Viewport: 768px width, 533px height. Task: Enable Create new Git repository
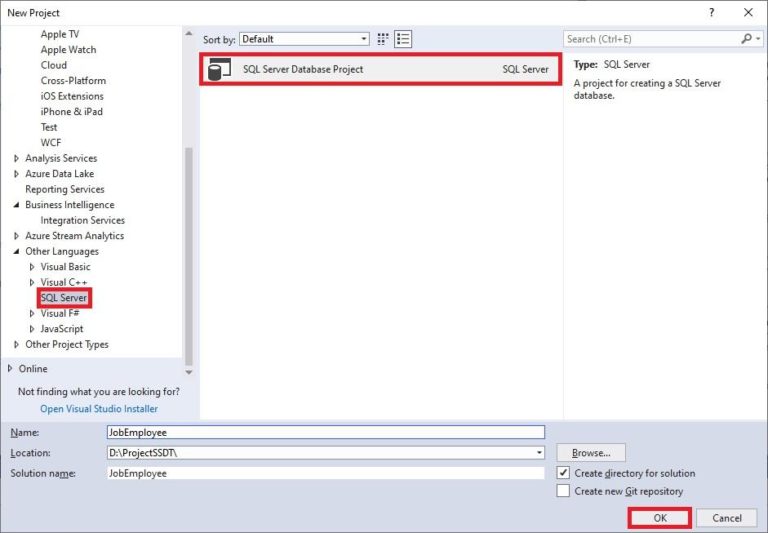[x=564, y=491]
